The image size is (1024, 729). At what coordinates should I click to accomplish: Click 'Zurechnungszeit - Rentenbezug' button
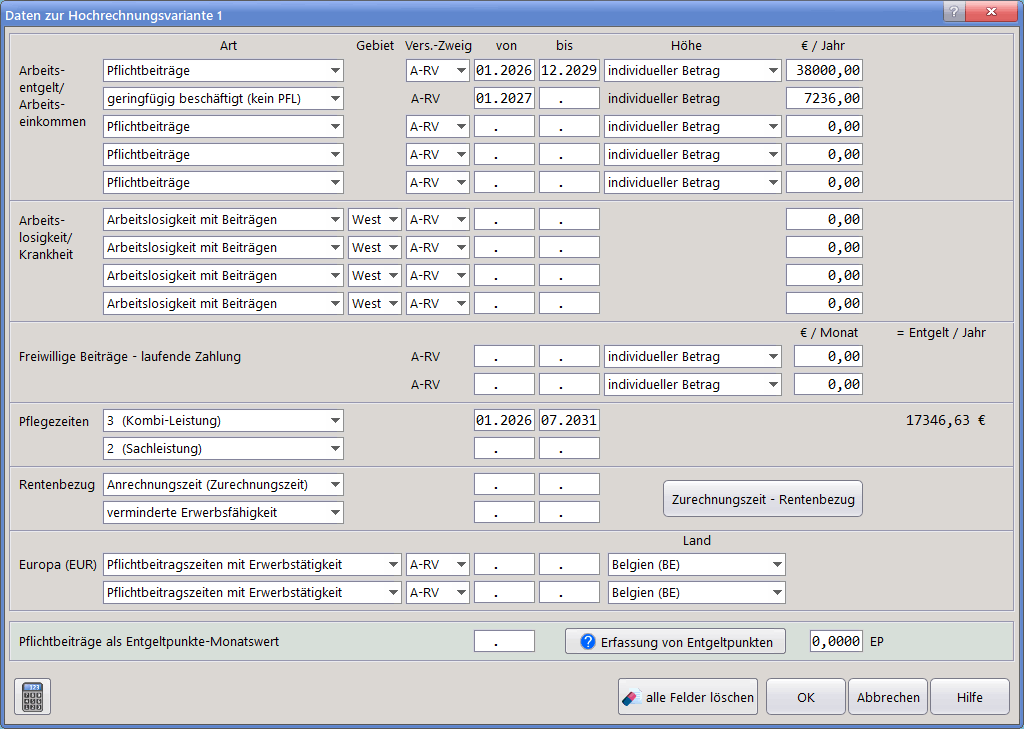[x=762, y=499]
